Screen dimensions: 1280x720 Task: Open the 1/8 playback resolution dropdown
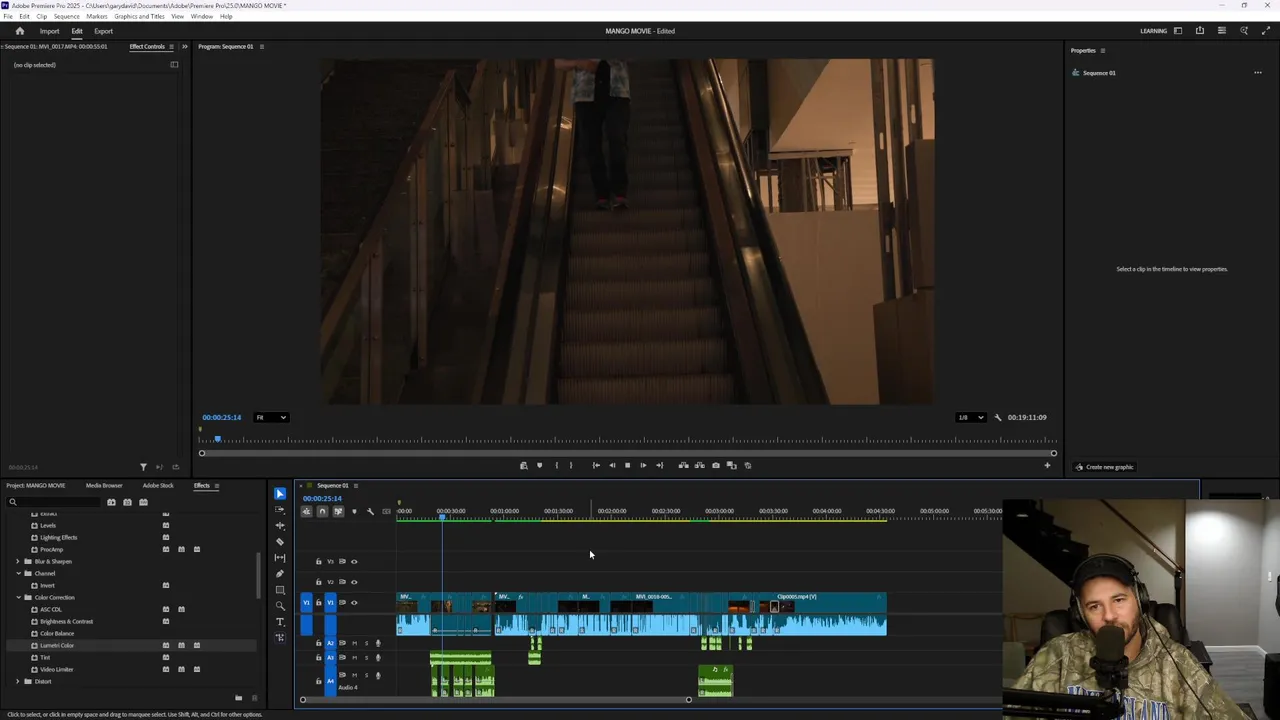point(970,418)
